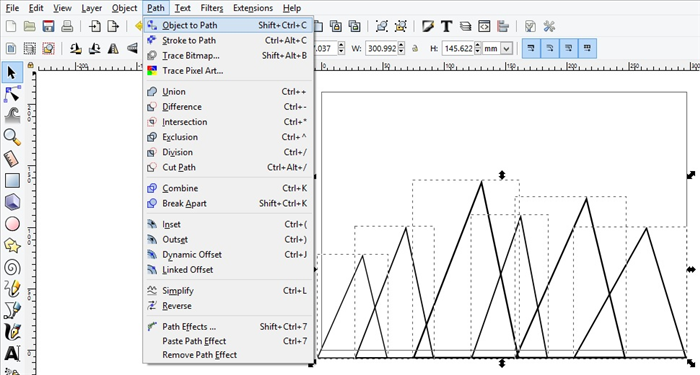Click the Create Clone icon
This screenshot has height=375, width=700.
point(336,26)
